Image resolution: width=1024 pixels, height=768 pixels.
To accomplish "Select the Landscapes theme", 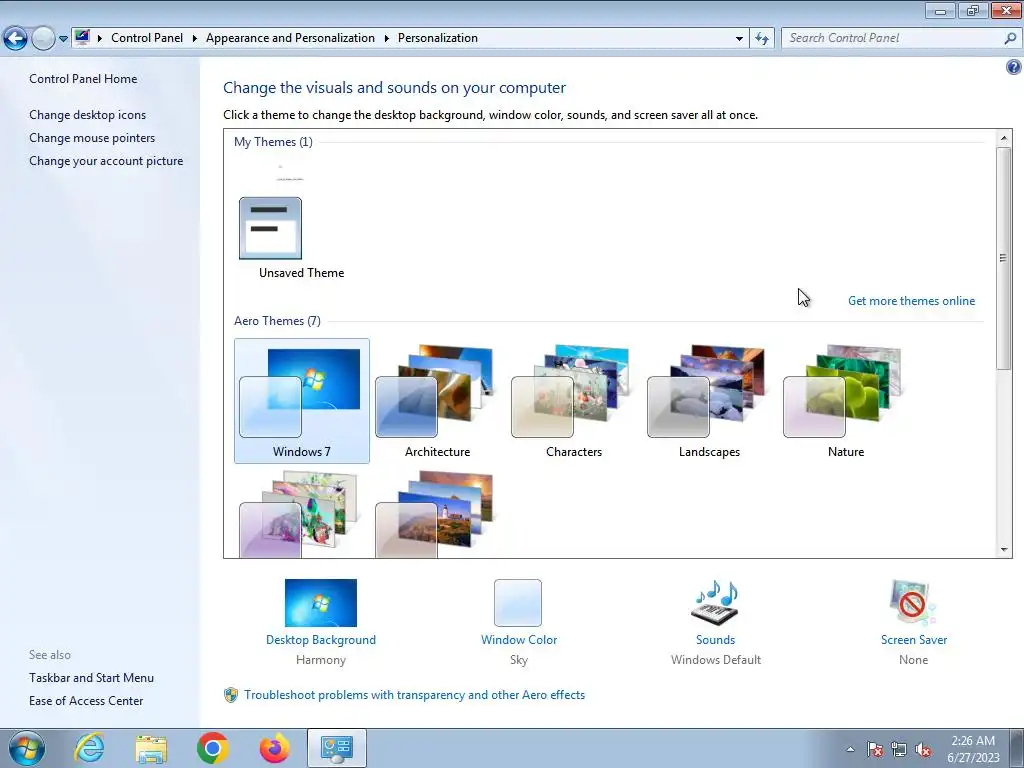I will click(x=709, y=400).
